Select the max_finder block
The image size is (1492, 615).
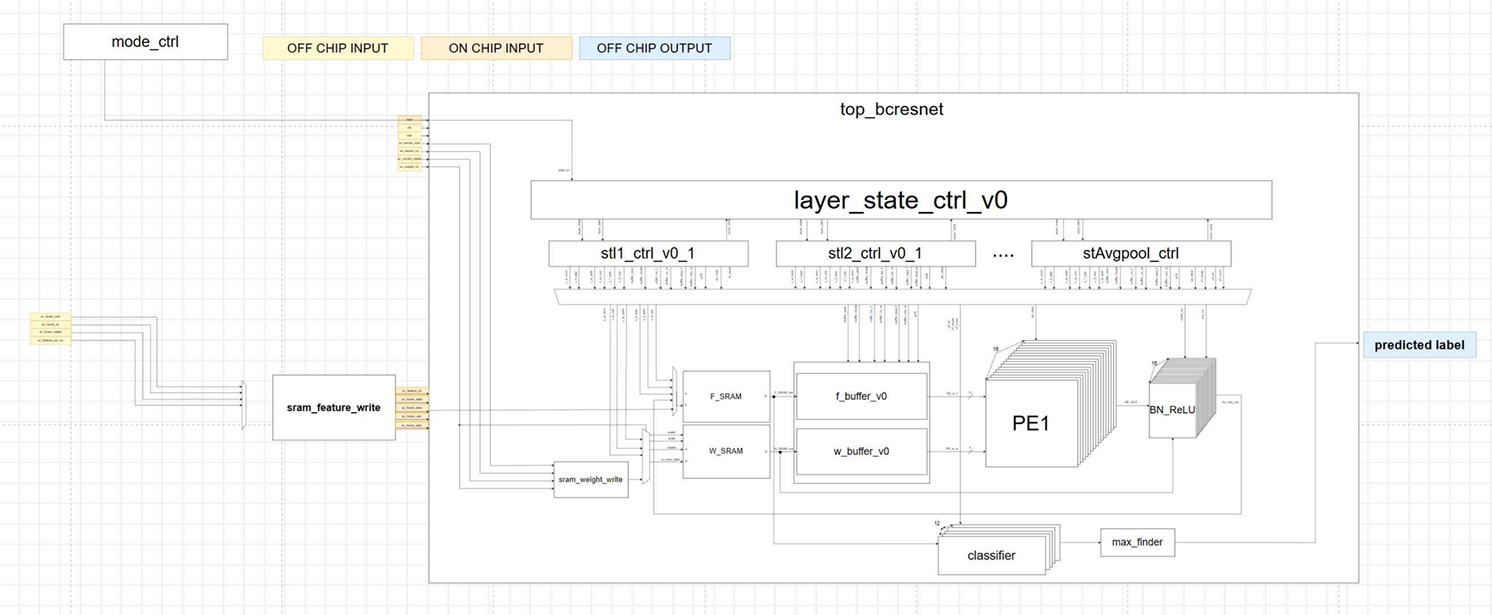pyautogui.click(x=1137, y=544)
